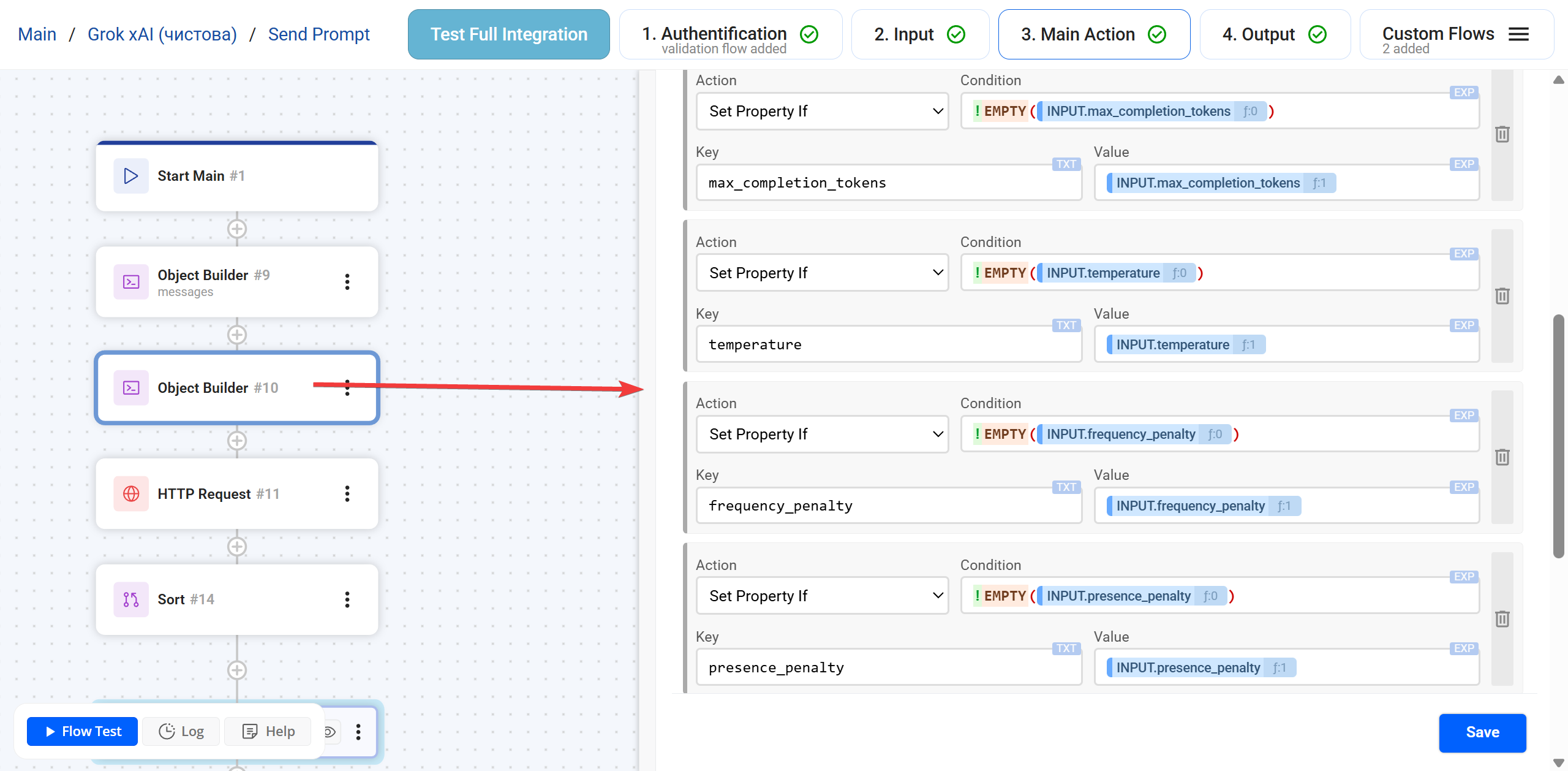Open the Set Property If dropdown for presence_penalty
The width and height of the screenshot is (1568, 771).
pyautogui.click(x=821, y=595)
